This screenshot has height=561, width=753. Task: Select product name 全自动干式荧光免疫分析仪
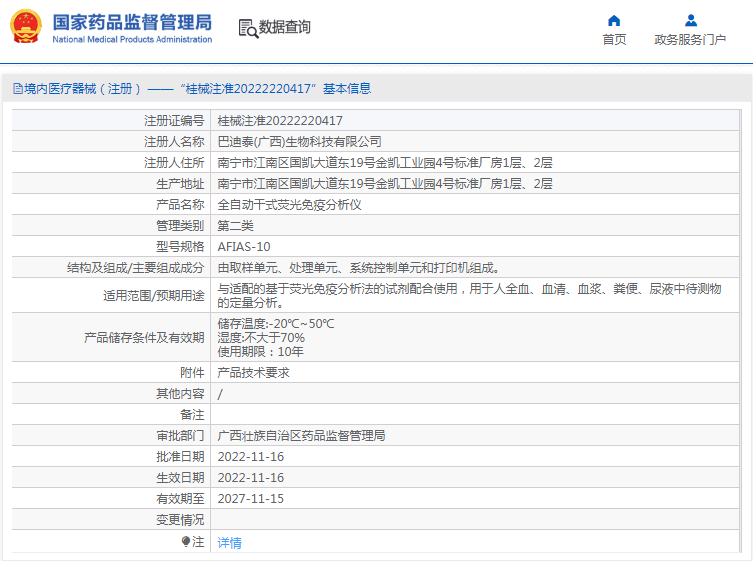tap(289, 205)
